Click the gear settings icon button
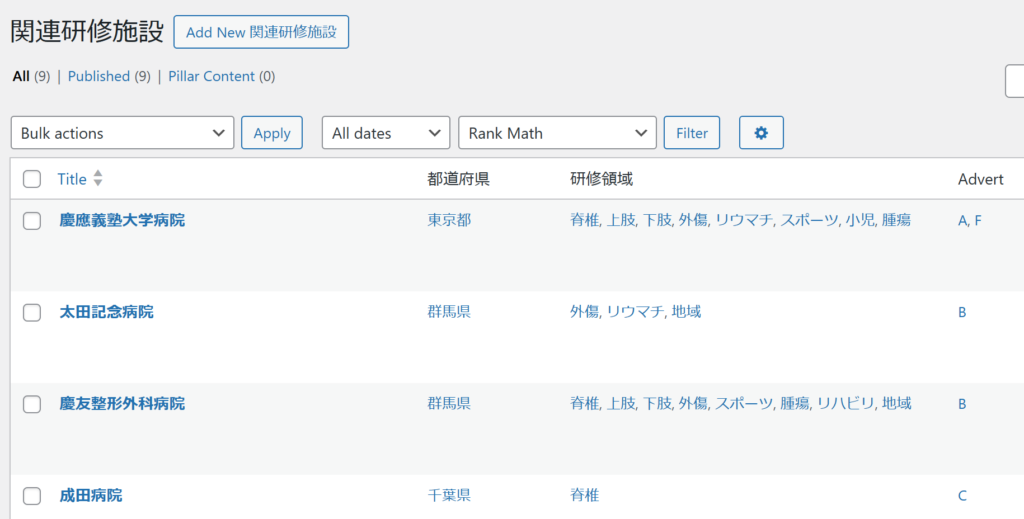1024x519 pixels. pos(761,133)
